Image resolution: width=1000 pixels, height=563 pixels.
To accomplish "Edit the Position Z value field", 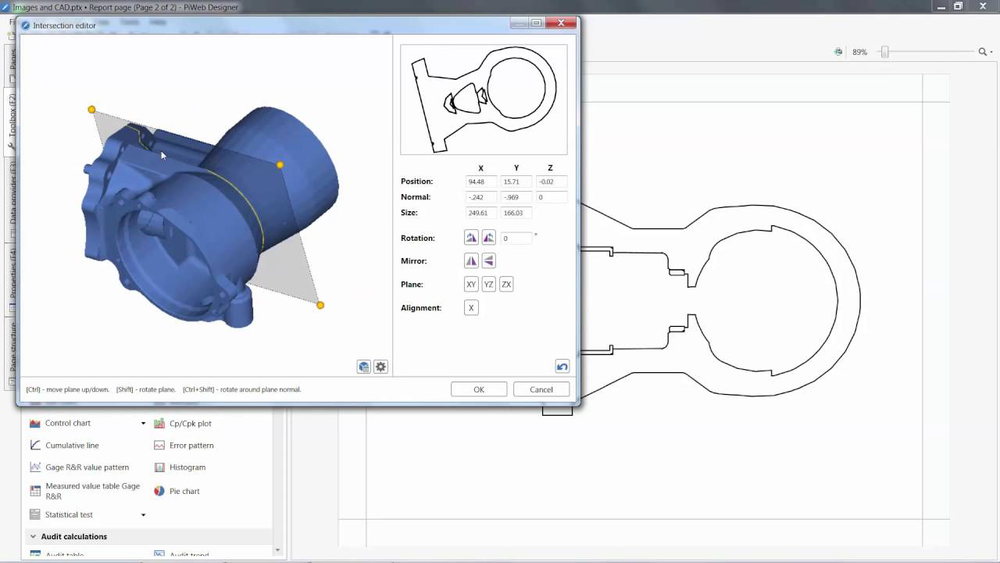I will pos(552,182).
